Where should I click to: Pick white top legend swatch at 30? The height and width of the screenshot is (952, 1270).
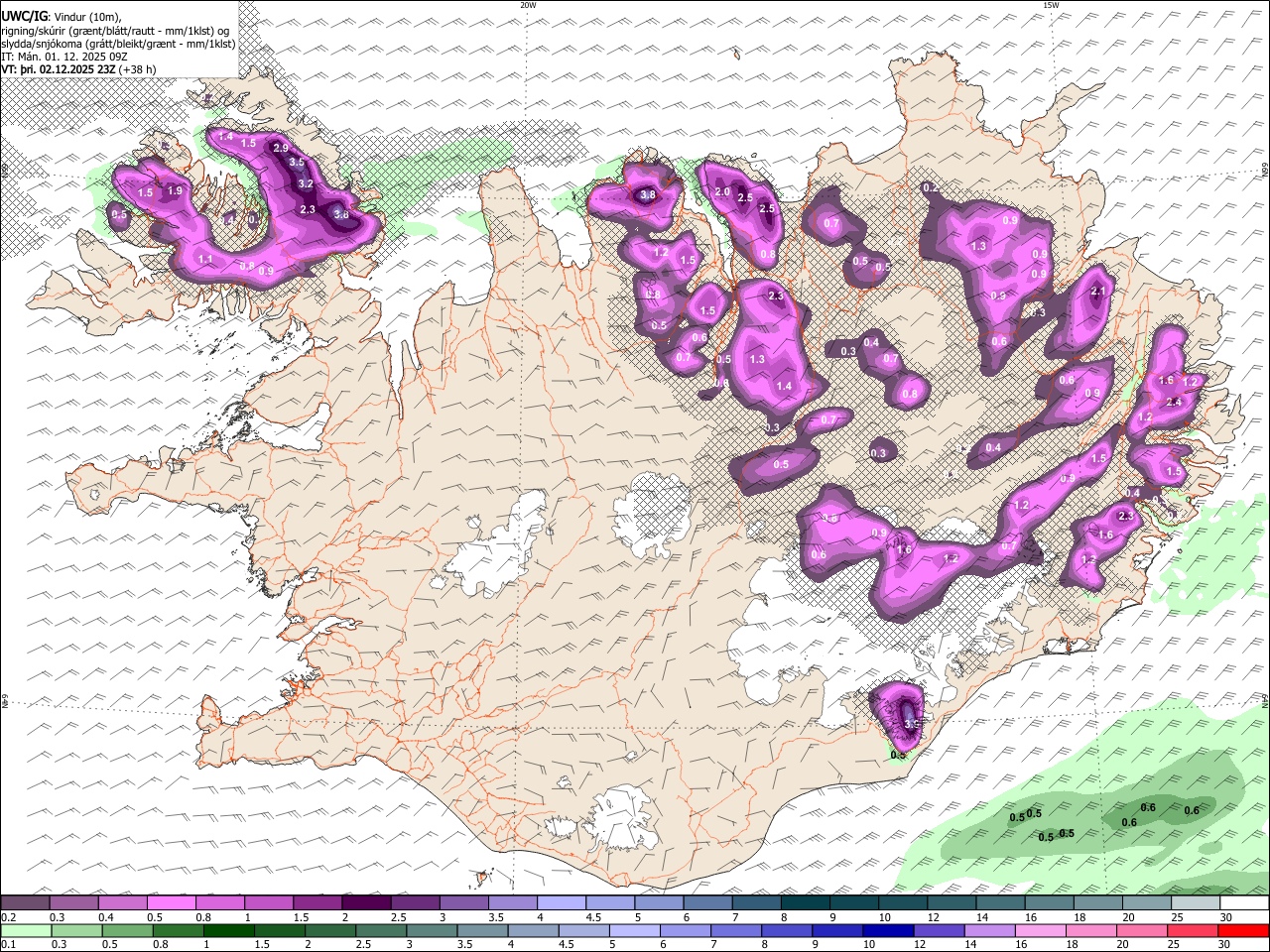coord(1245,902)
